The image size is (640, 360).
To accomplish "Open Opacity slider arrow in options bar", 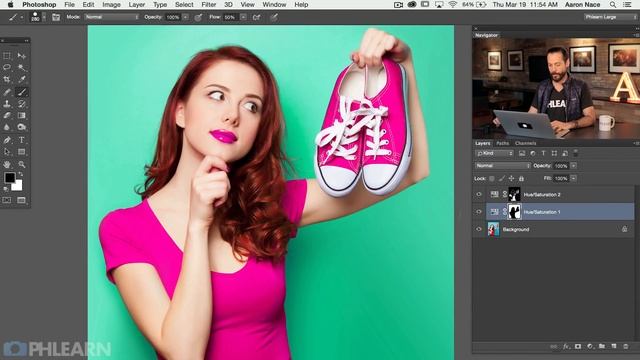I will tap(186, 17).
